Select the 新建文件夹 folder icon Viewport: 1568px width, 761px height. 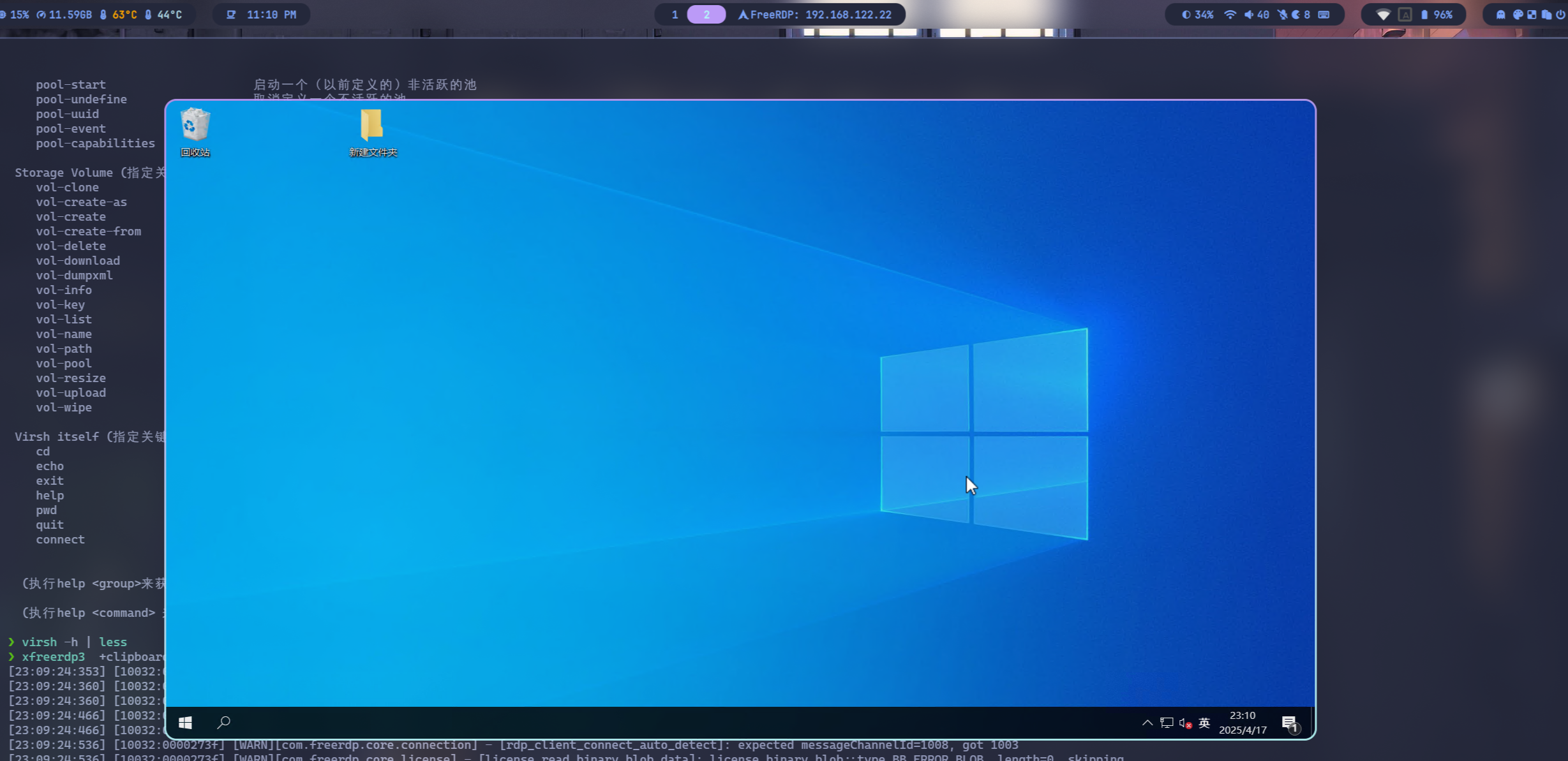click(373, 132)
